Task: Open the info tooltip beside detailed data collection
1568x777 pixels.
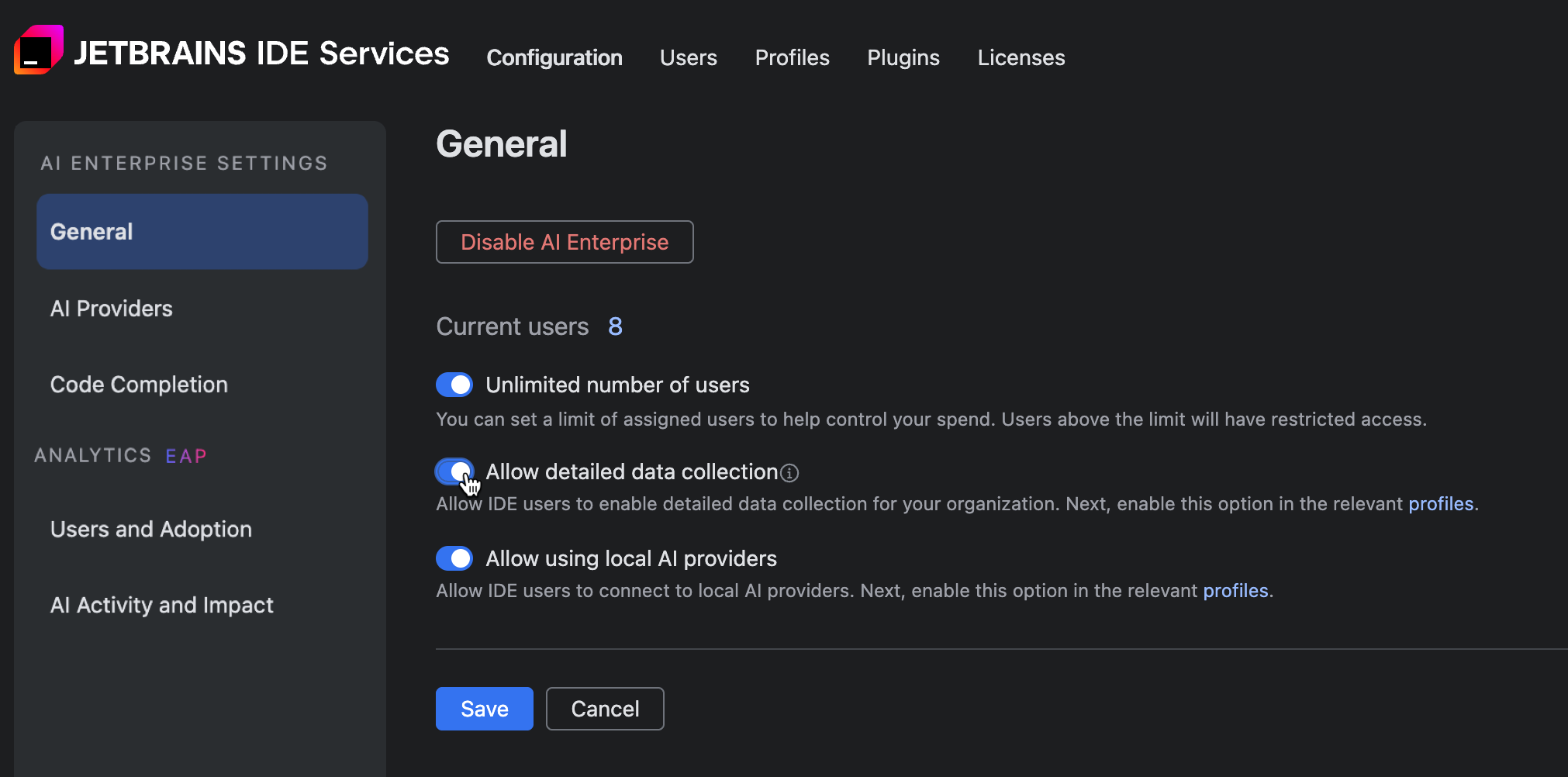Action: tap(790, 472)
